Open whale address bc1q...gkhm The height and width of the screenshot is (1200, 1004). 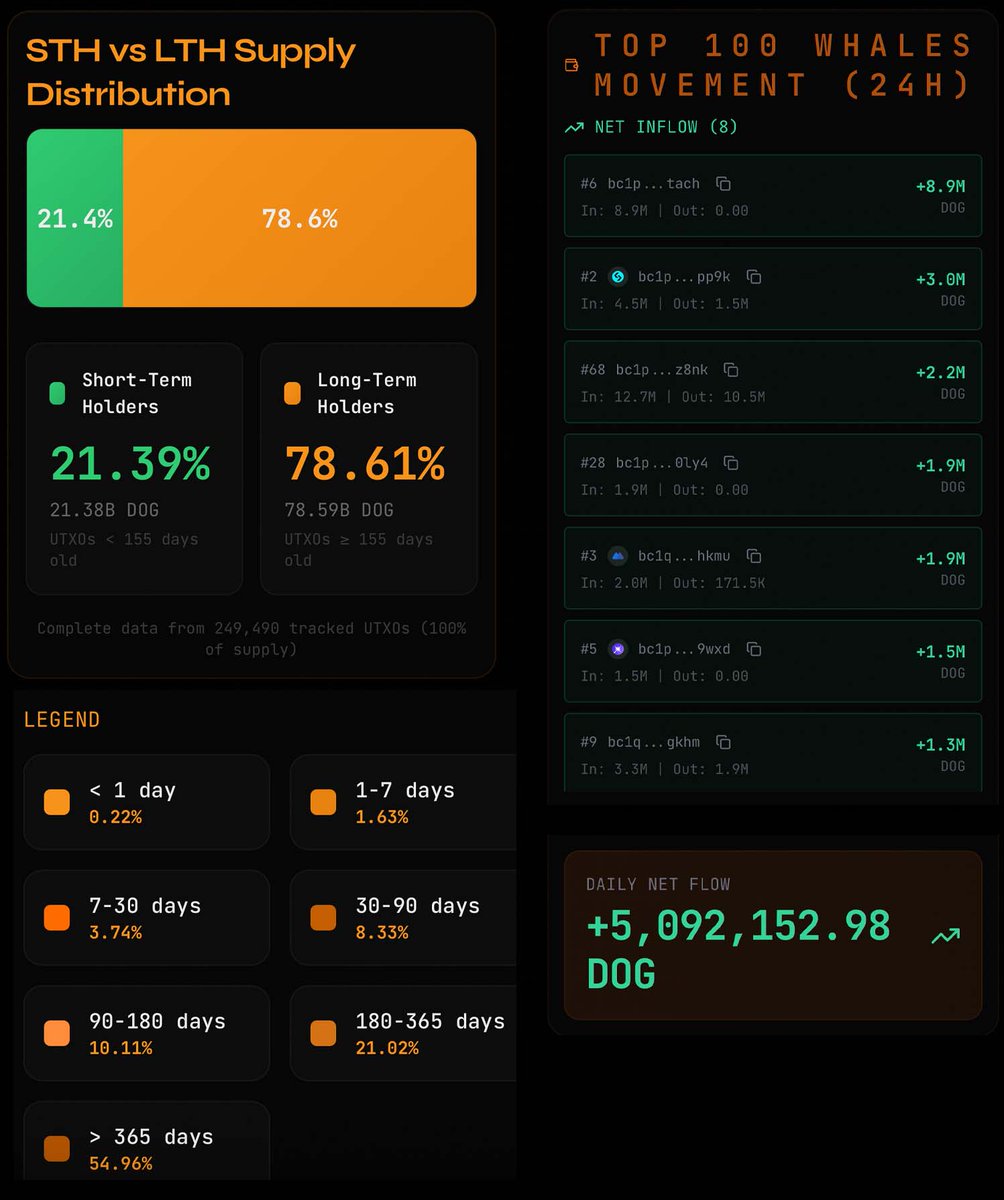tap(654, 742)
